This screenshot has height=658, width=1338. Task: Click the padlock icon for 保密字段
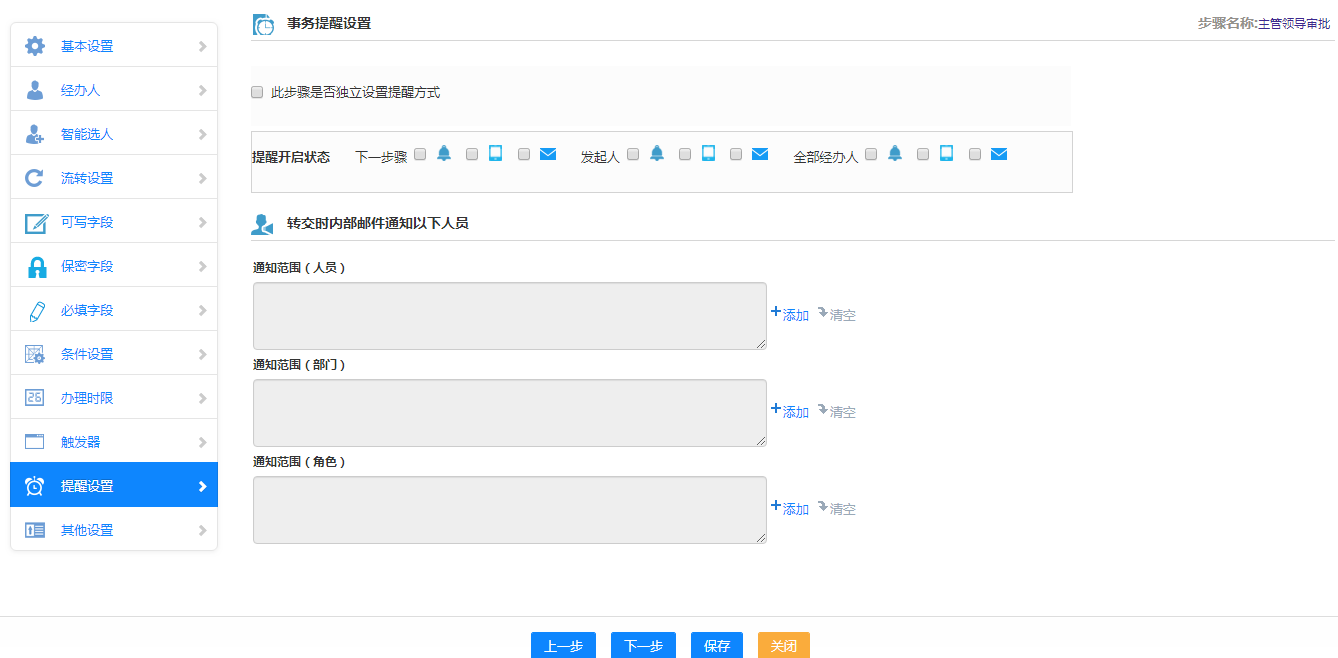coord(36,267)
